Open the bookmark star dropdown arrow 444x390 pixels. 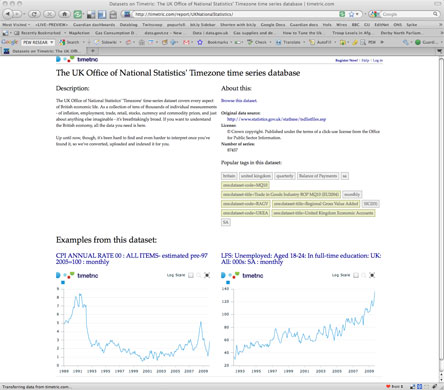[357, 14]
